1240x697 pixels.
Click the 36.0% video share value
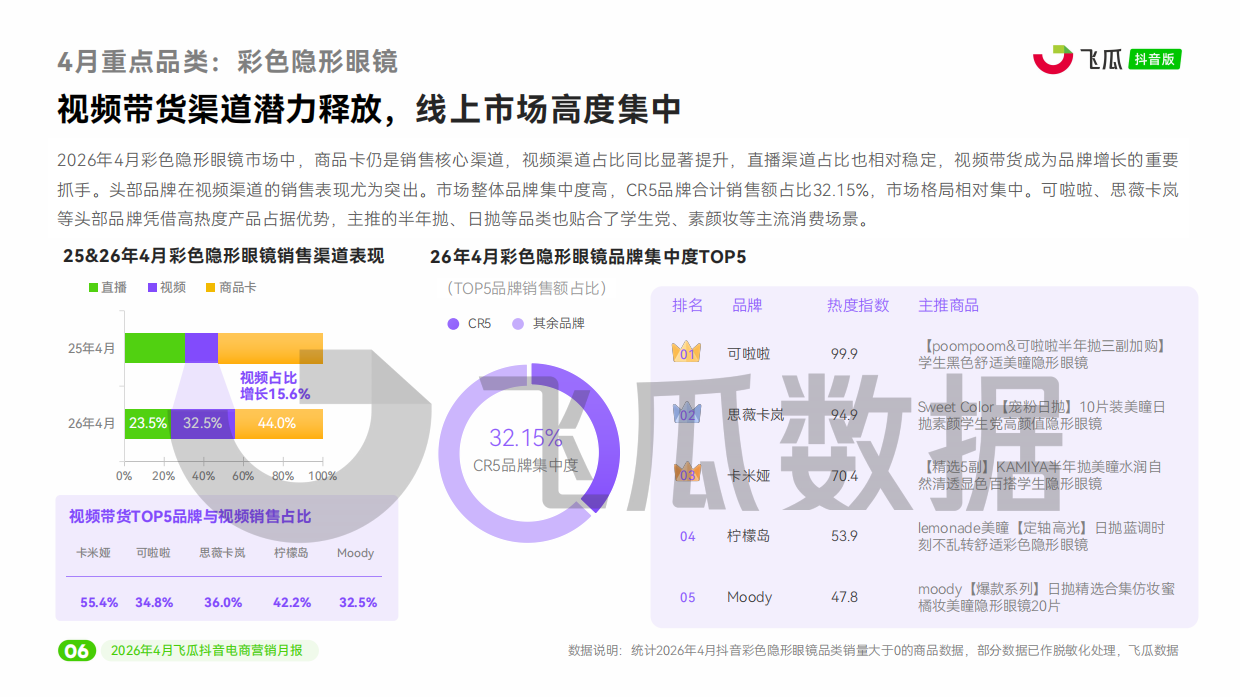[223, 602]
